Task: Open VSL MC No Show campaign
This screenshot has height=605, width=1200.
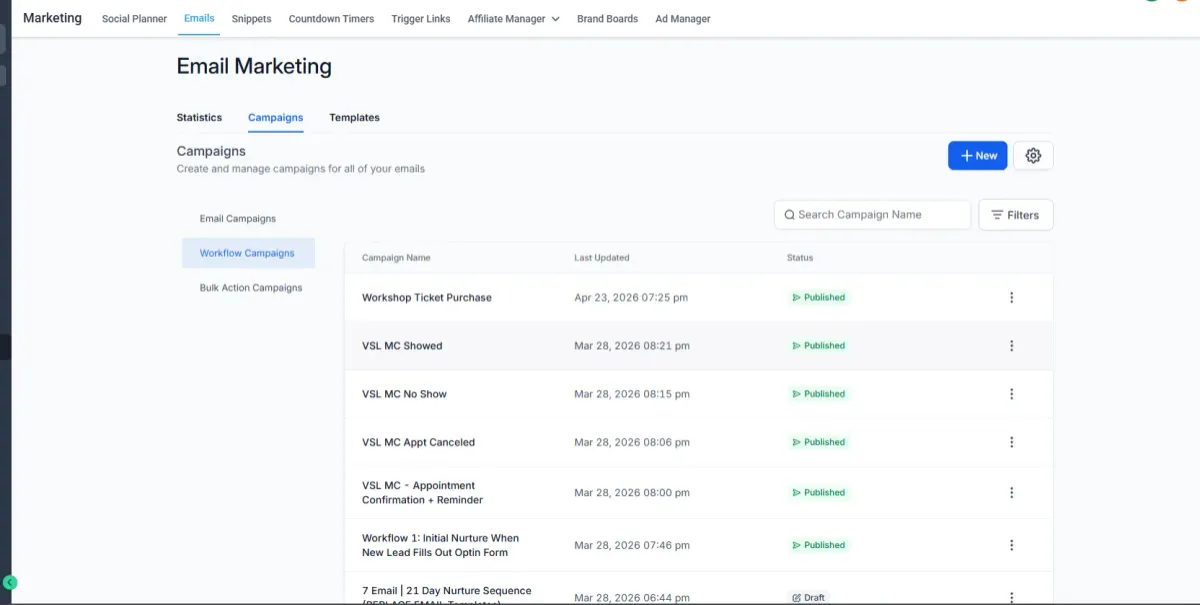Action: pyautogui.click(x=404, y=394)
